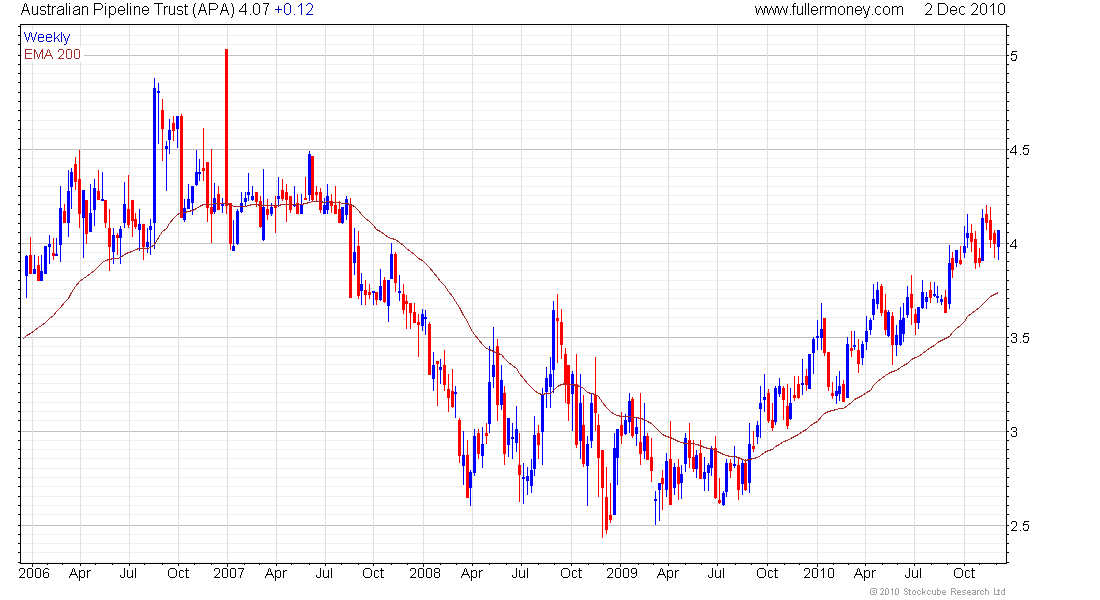Click the x-axis label '2010'

(x=819, y=573)
